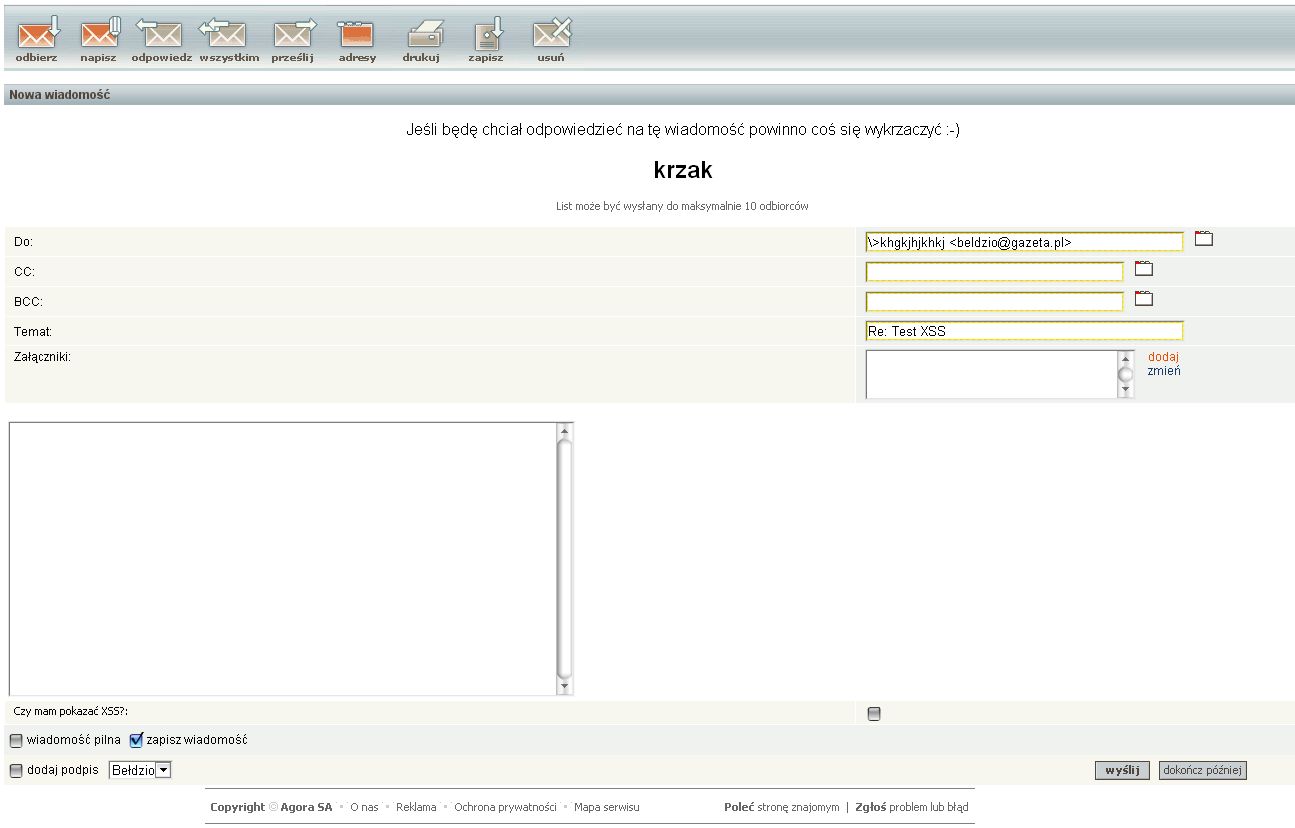
Task: Click the wyślij button
Action: click(1122, 770)
